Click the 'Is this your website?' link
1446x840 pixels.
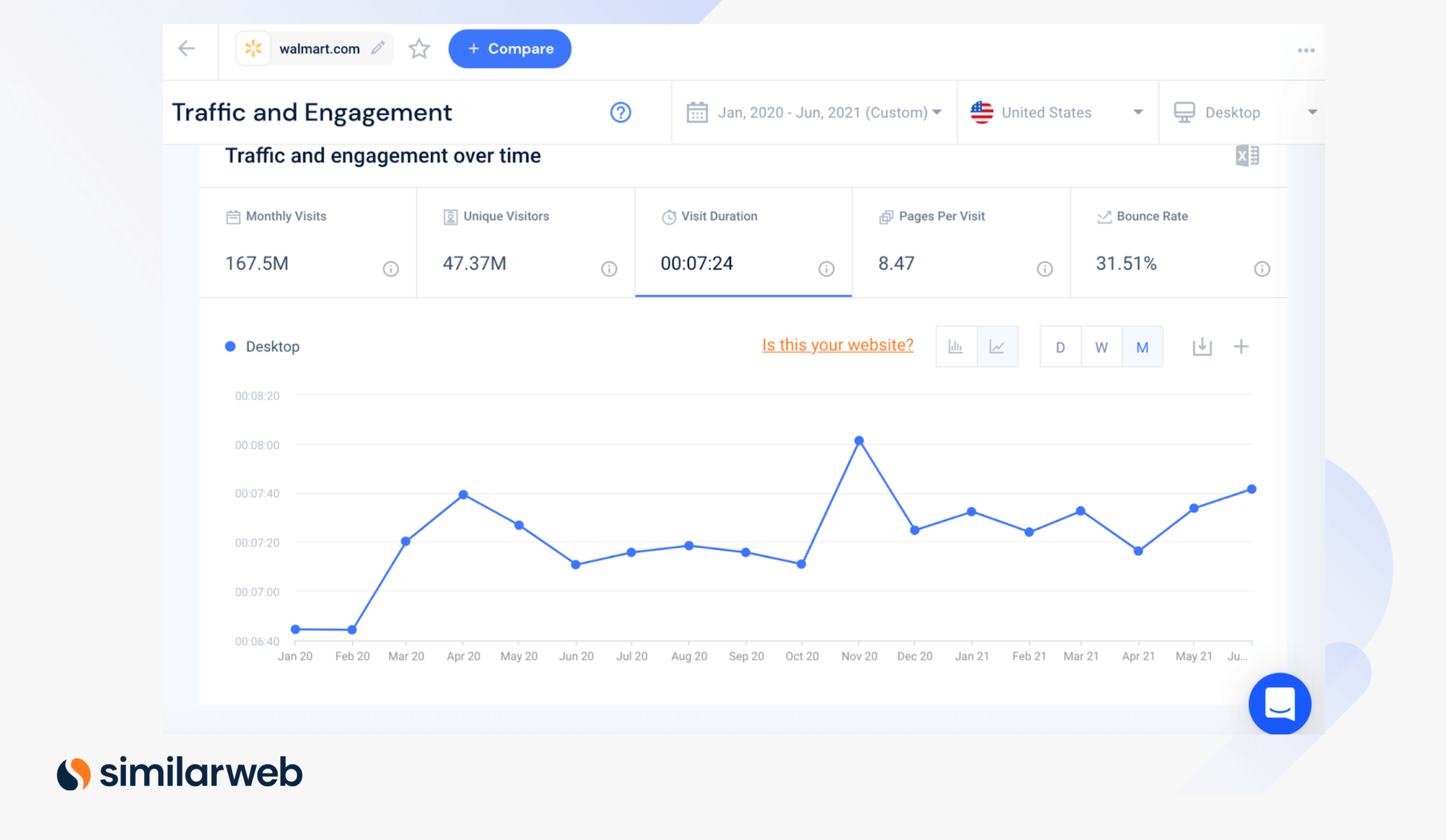tap(837, 345)
